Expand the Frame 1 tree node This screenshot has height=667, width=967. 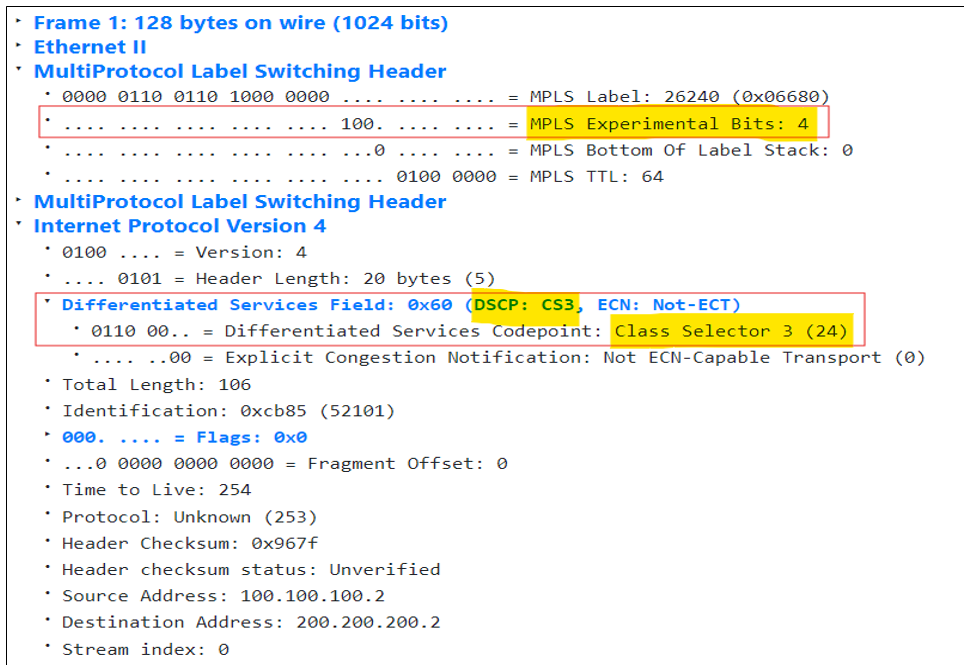click(19, 22)
